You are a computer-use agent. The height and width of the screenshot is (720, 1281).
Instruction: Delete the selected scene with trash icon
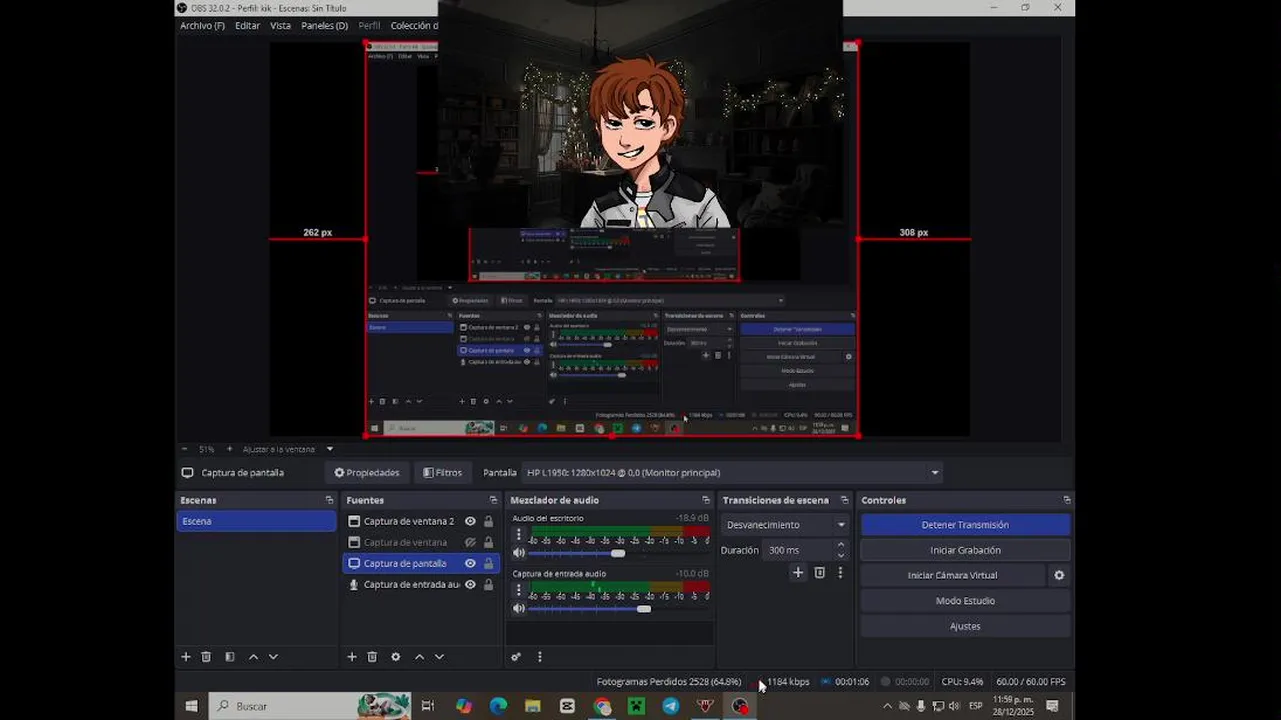[206, 657]
